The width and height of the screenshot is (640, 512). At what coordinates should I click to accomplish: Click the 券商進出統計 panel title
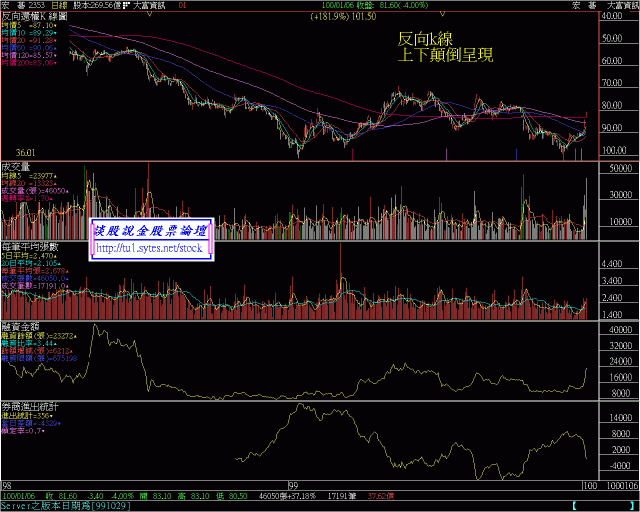[x=30, y=407]
